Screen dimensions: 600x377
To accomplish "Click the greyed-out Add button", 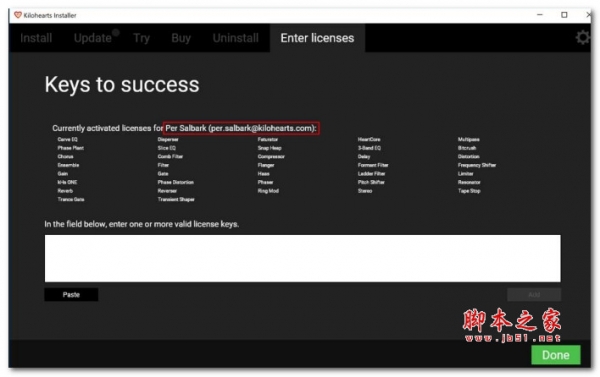I will coord(534,294).
